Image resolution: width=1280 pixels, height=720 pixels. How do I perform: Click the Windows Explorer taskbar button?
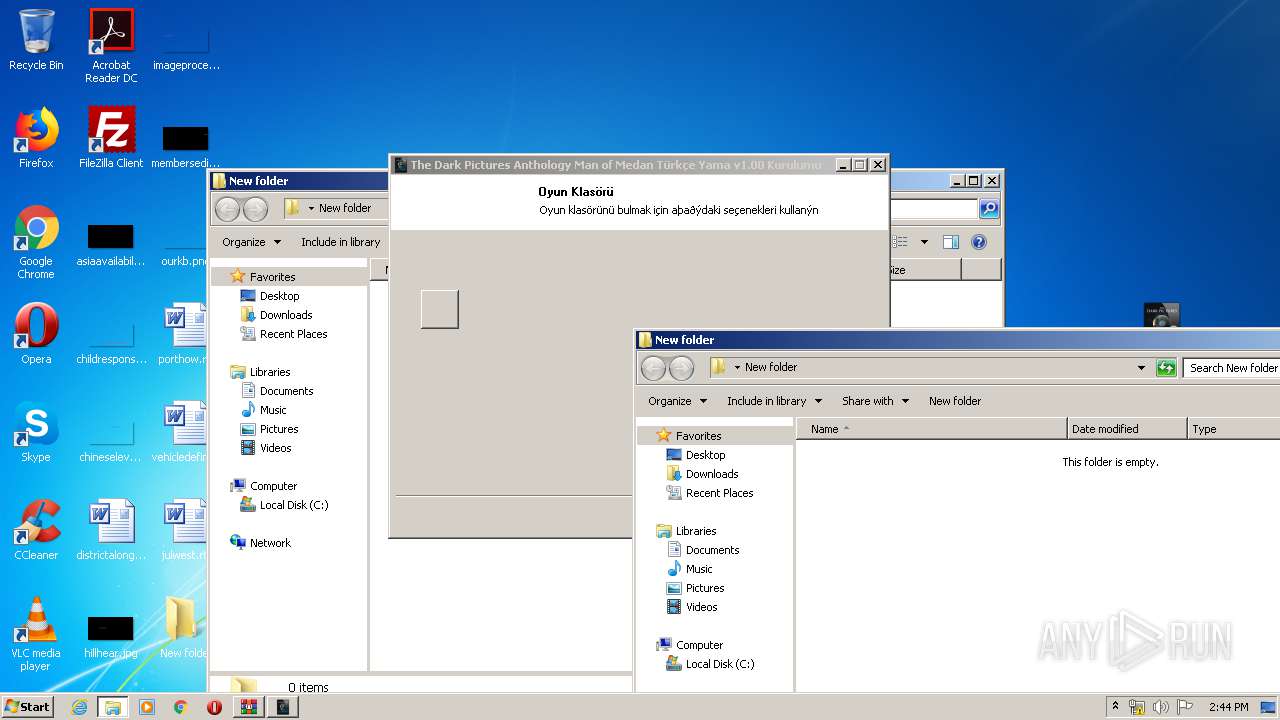(113, 707)
